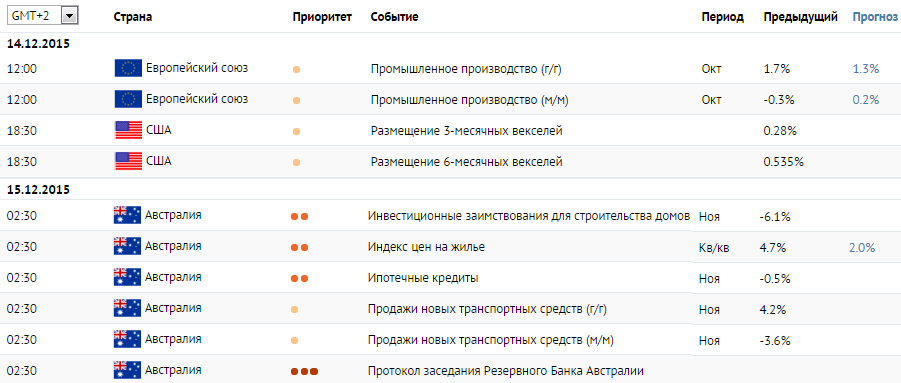The height and width of the screenshot is (383, 901).
Task: Click two-dot priority icon for Индекс цен на жилье
Action: point(299,248)
